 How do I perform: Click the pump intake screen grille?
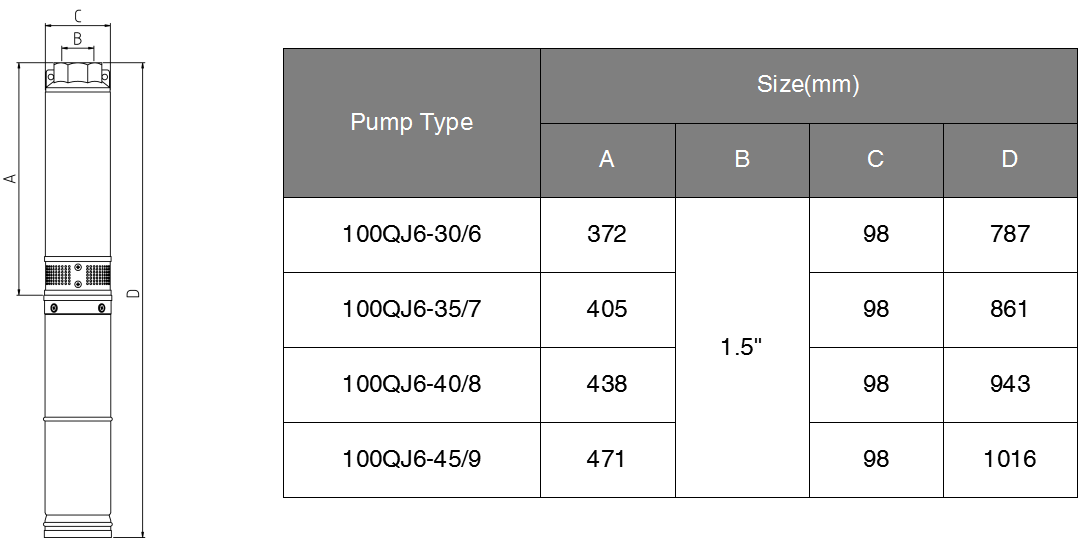pyautogui.click(x=78, y=275)
